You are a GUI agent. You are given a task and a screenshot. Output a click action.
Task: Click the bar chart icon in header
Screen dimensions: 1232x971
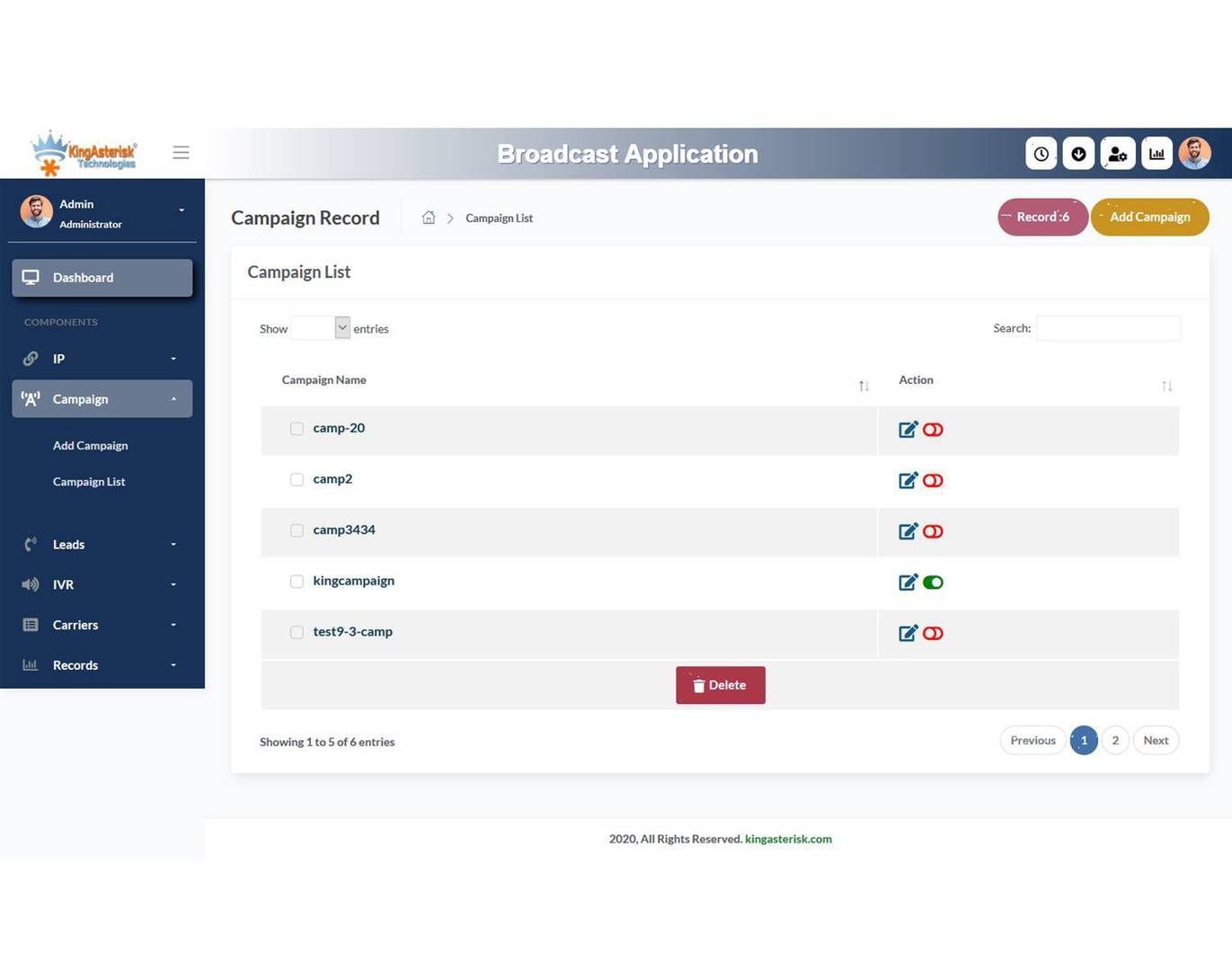(x=1157, y=154)
